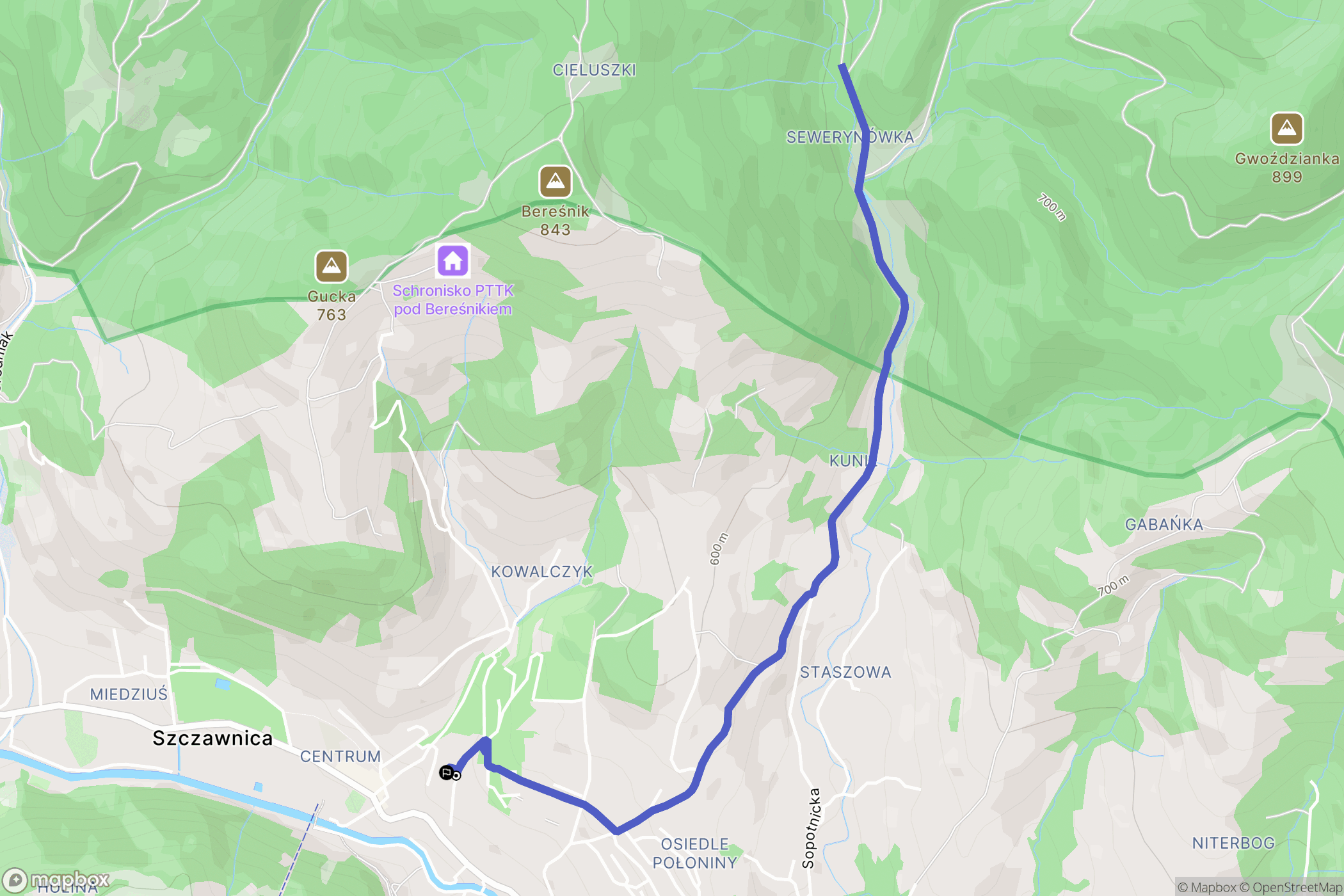Image resolution: width=1344 pixels, height=896 pixels.
Task: Click the CIELUSZKI locality label
Action: (x=595, y=70)
